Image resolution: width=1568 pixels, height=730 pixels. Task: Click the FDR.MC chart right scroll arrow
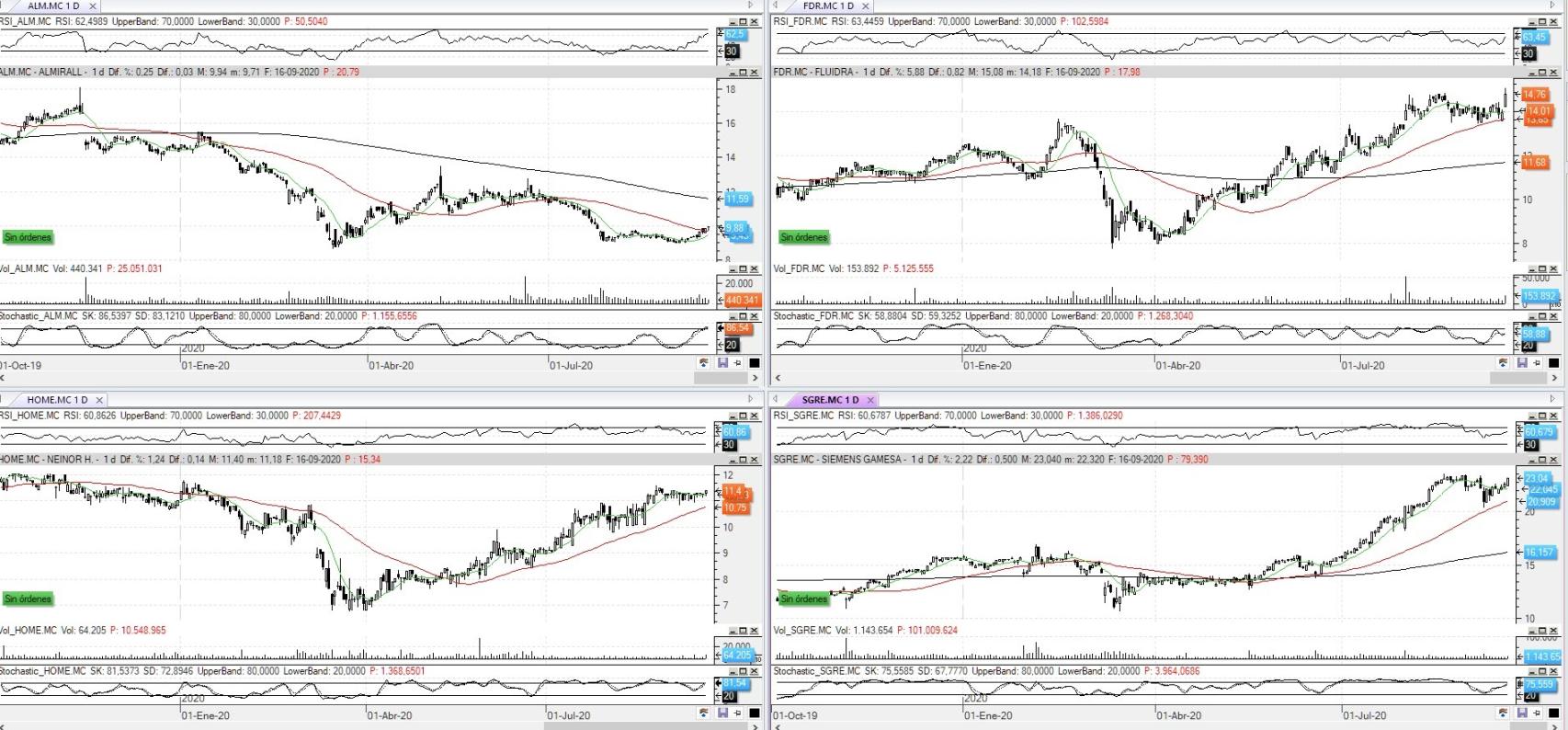1554,378
